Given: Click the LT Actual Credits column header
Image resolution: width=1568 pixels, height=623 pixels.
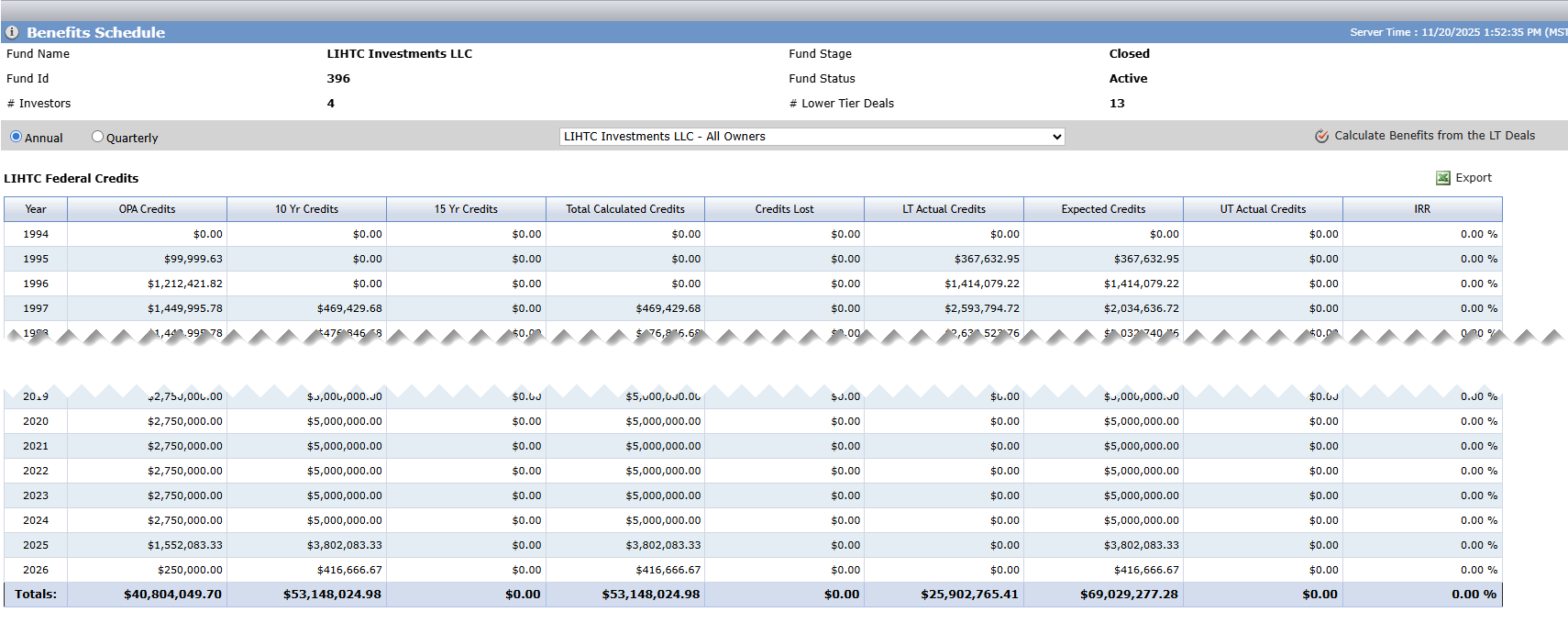Looking at the screenshot, I should point(944,209).
